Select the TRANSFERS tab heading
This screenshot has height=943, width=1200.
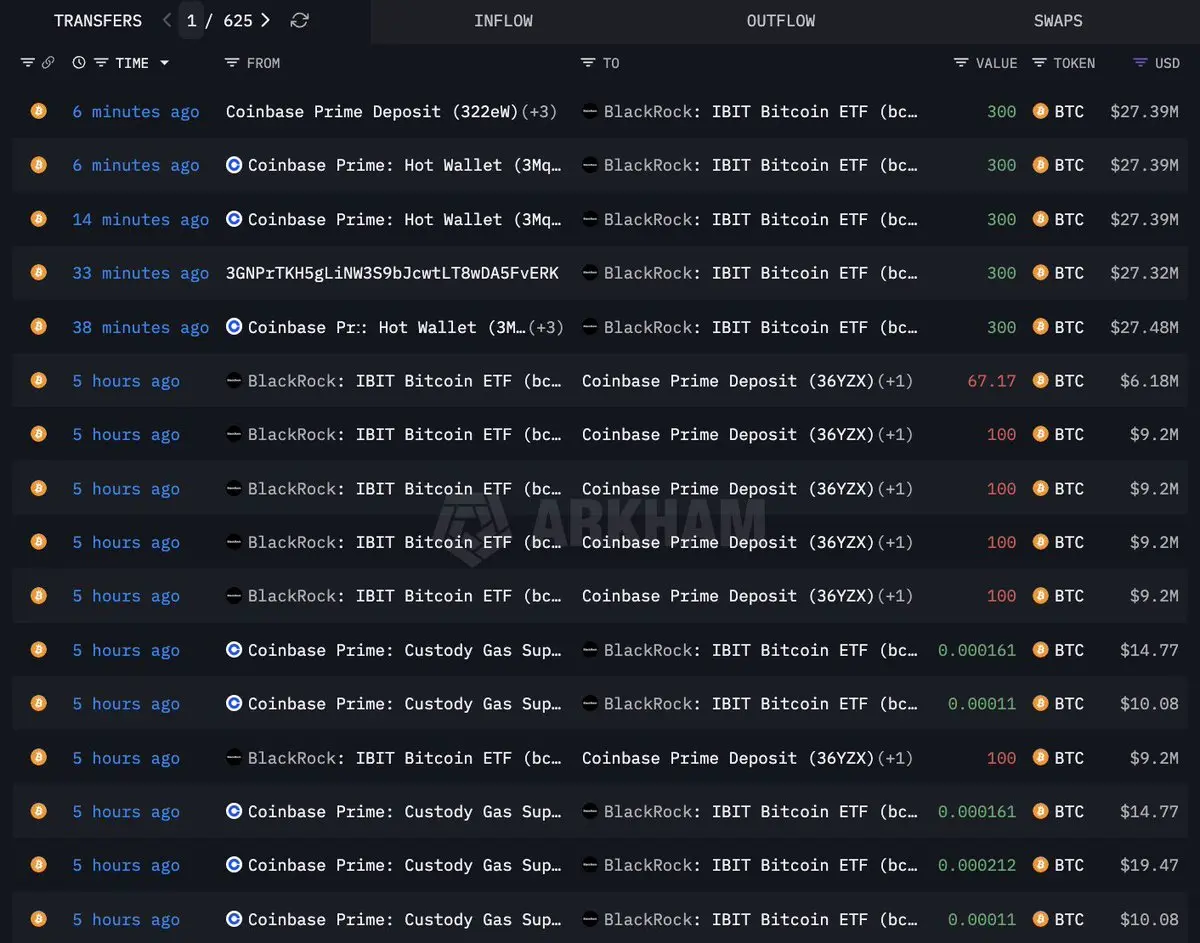tap(98, 20)
